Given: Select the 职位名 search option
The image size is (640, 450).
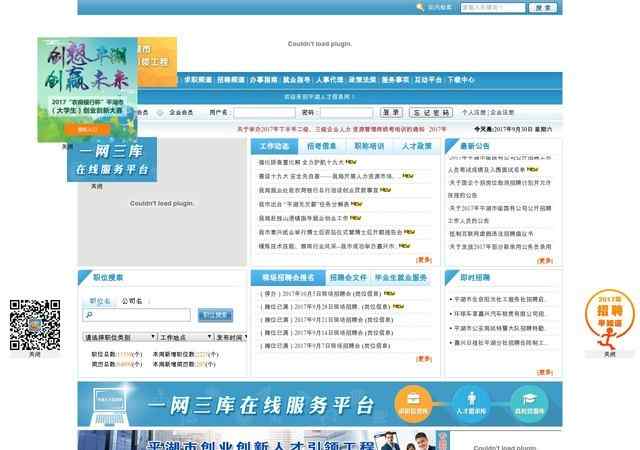Looking at the screenshot, I should (100, 300).
